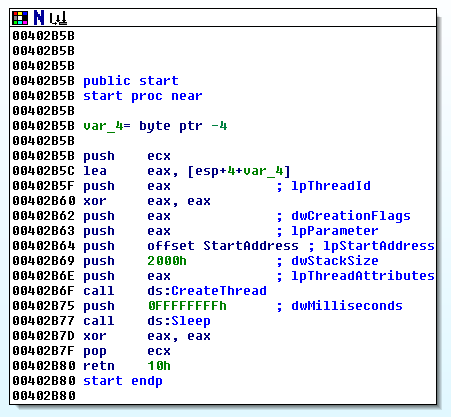Click the address 00402B7F pop ecx line
This screenshot has height=417, width=451.
[92, 351]
